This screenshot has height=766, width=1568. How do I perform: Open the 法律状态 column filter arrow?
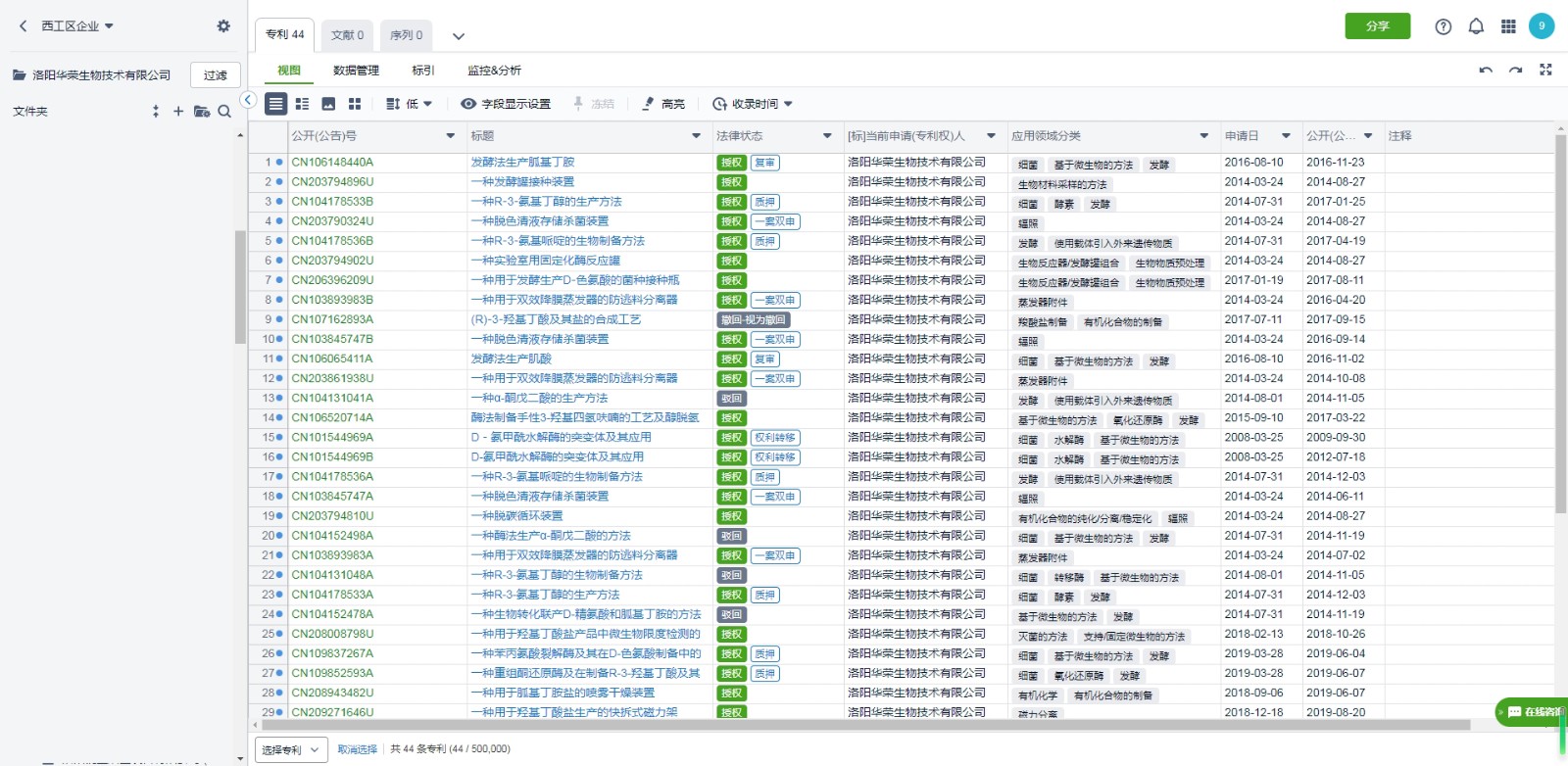click(827, 136)
